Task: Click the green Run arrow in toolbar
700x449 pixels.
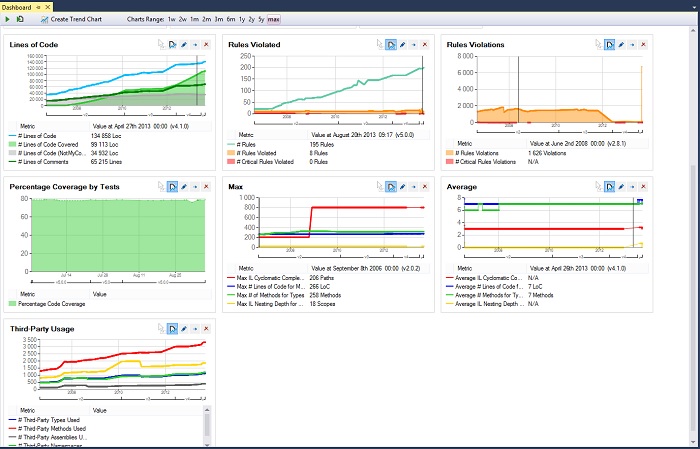Action: click(x=8, y=19)
